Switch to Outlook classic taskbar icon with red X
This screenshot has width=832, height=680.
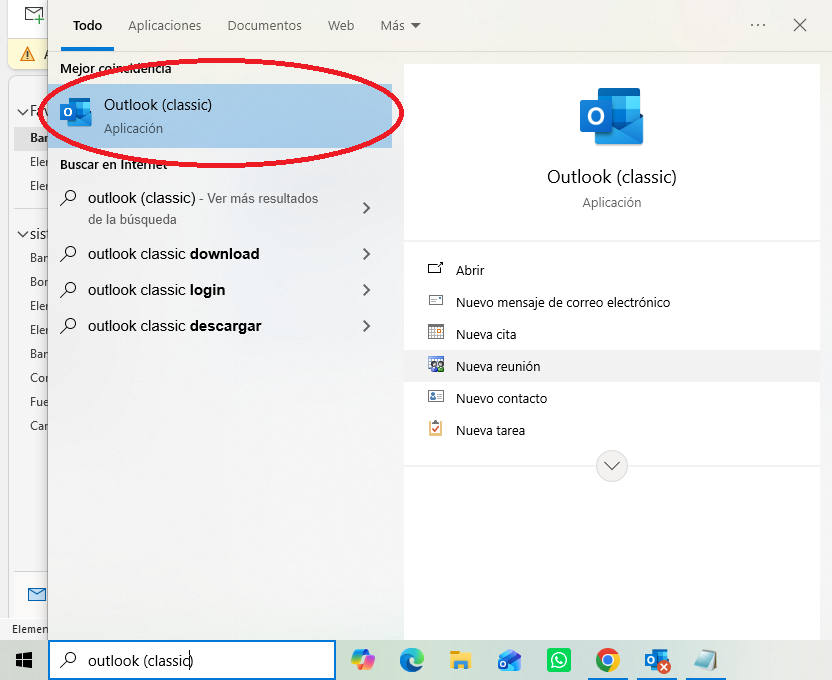coord(657,660)
